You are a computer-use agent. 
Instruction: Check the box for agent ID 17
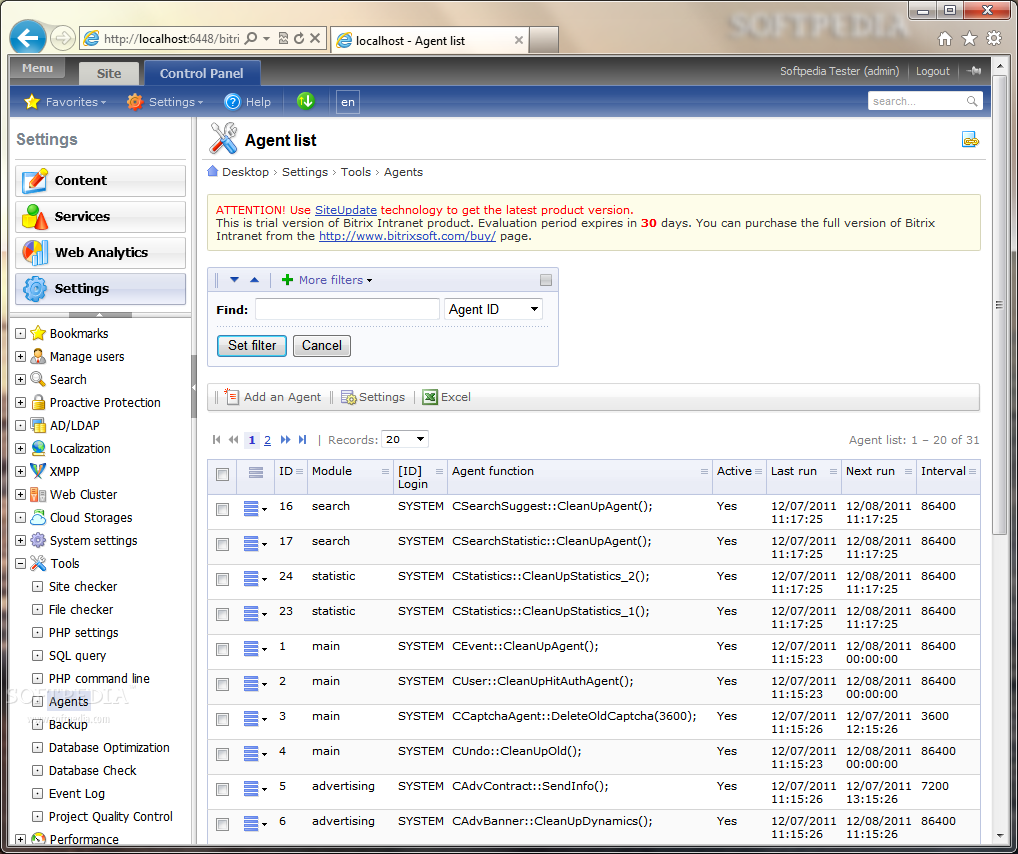222,544
